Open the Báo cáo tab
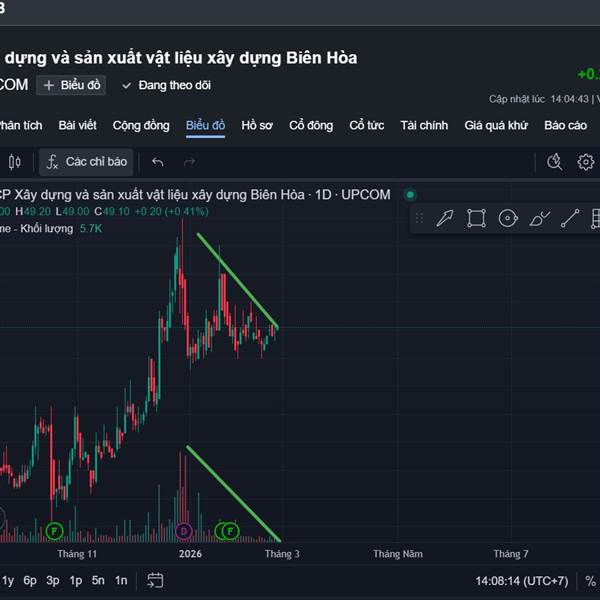The width and height of the screenshot is (600, 600). coord(566,126)
